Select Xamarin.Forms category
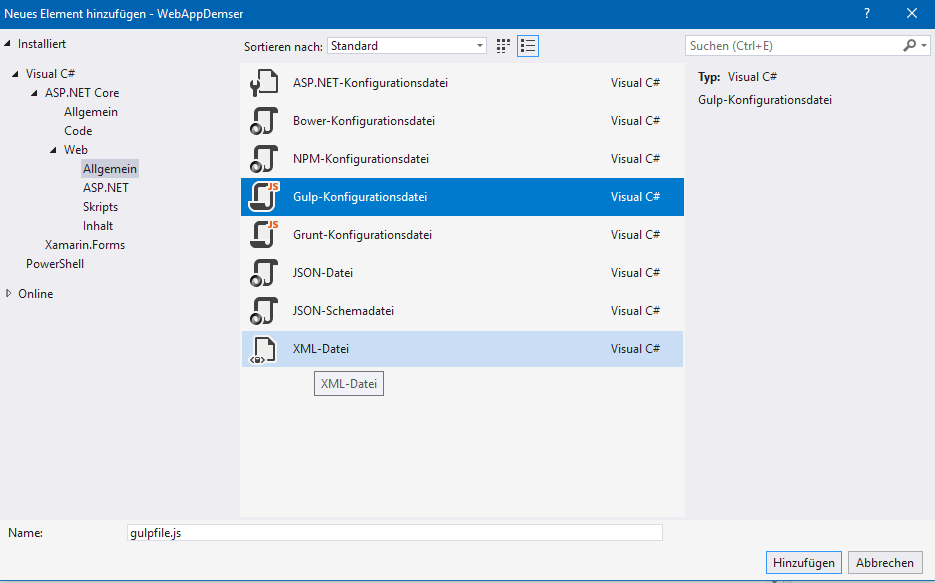Image resolution: width=935 pixels, height=583 pixels. click(x=85, y=245)
